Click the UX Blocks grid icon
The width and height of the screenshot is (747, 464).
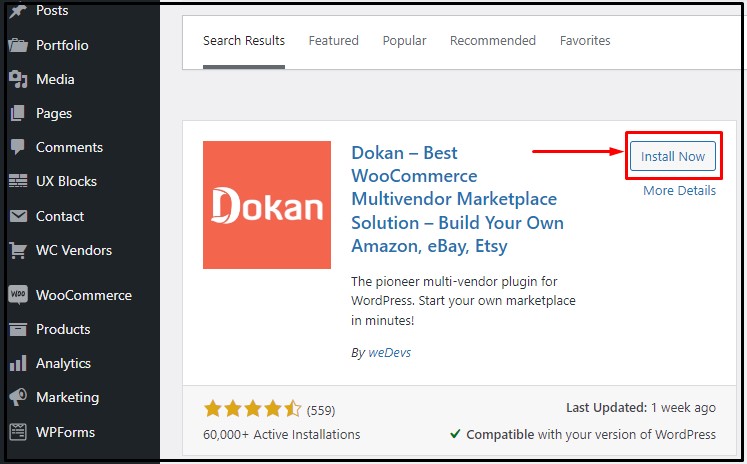coord(18,182)
